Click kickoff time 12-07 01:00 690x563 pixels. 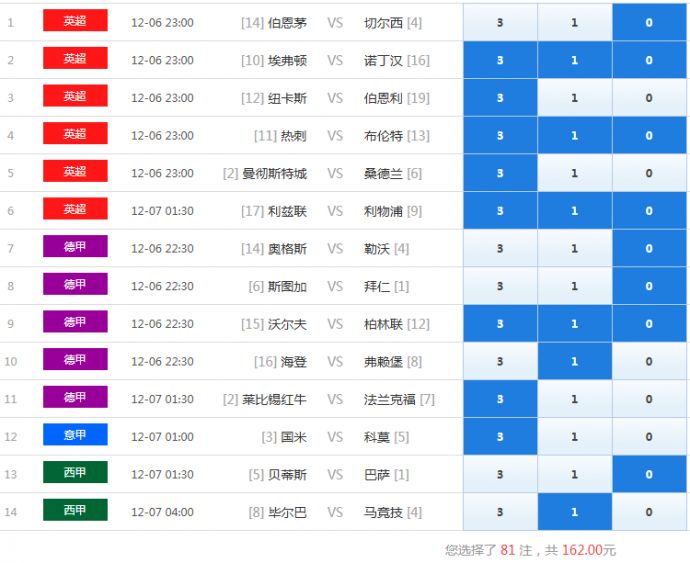coord(162,437)
